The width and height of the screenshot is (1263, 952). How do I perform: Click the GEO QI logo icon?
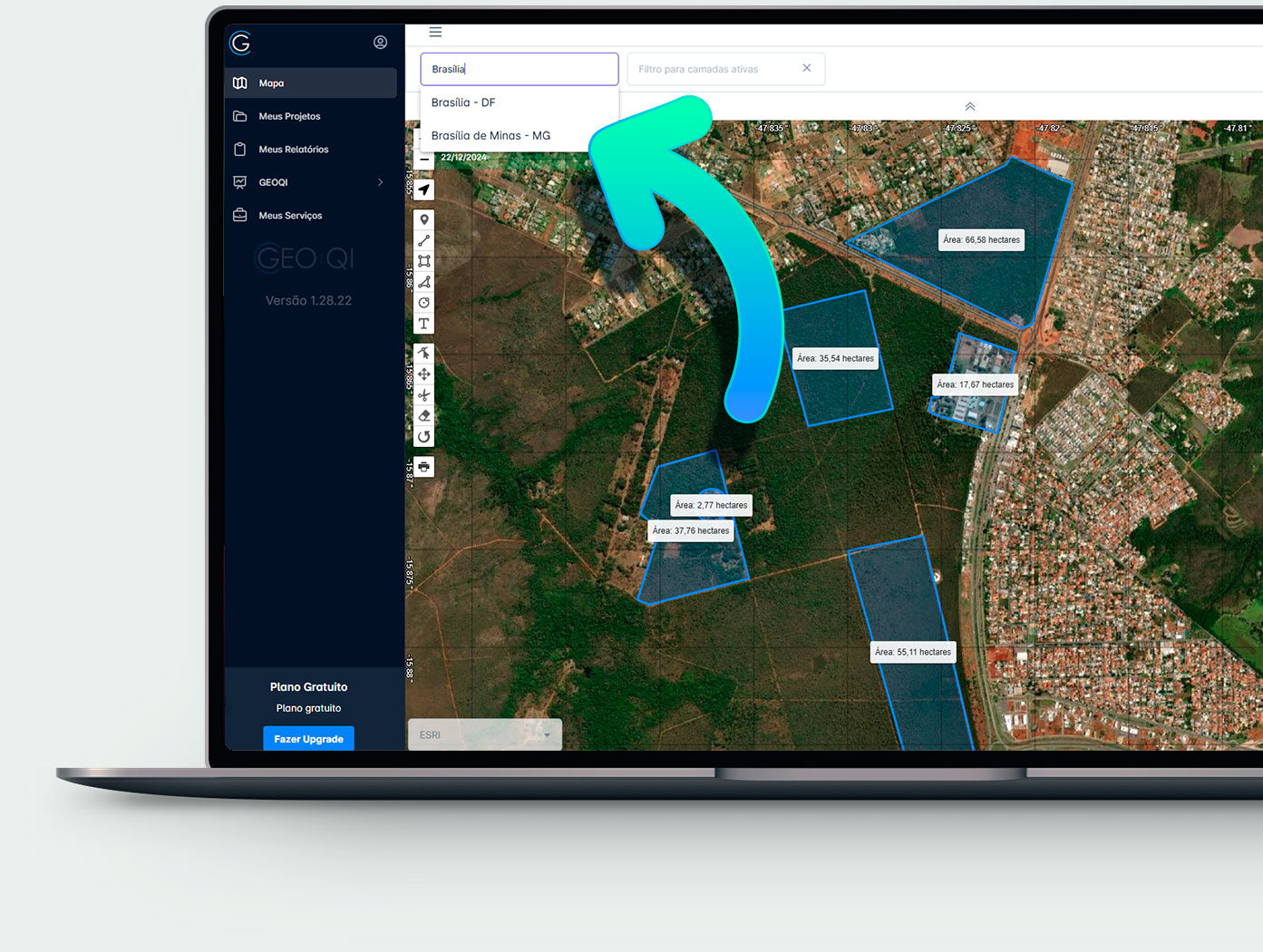240,43
